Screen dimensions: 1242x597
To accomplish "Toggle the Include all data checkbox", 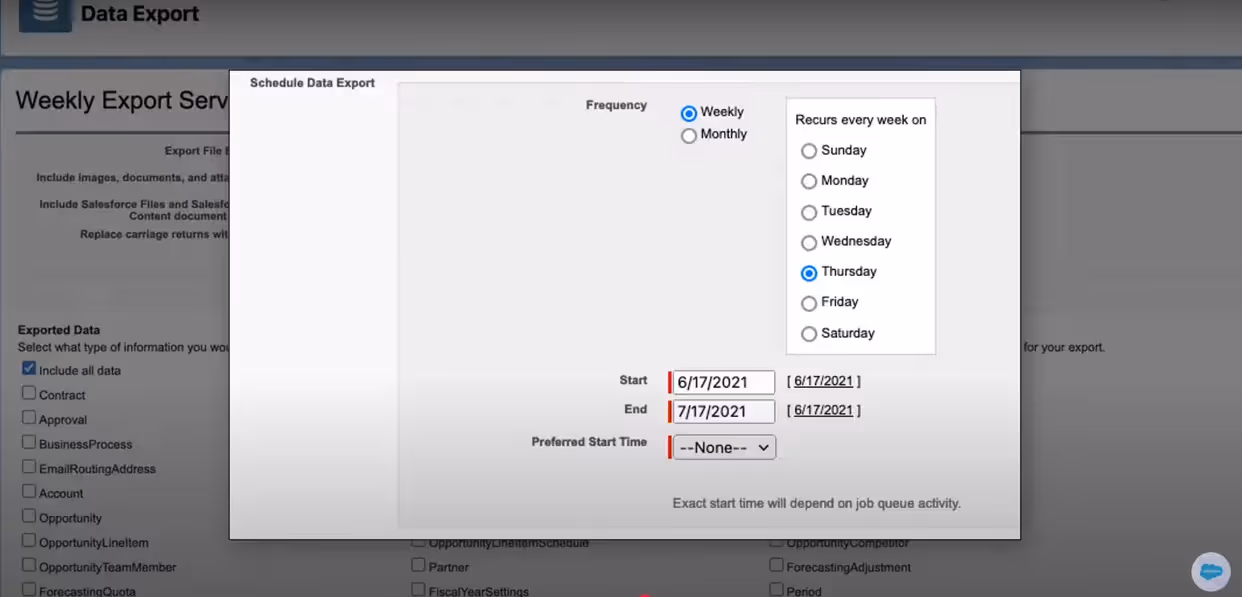I will 29,369.
